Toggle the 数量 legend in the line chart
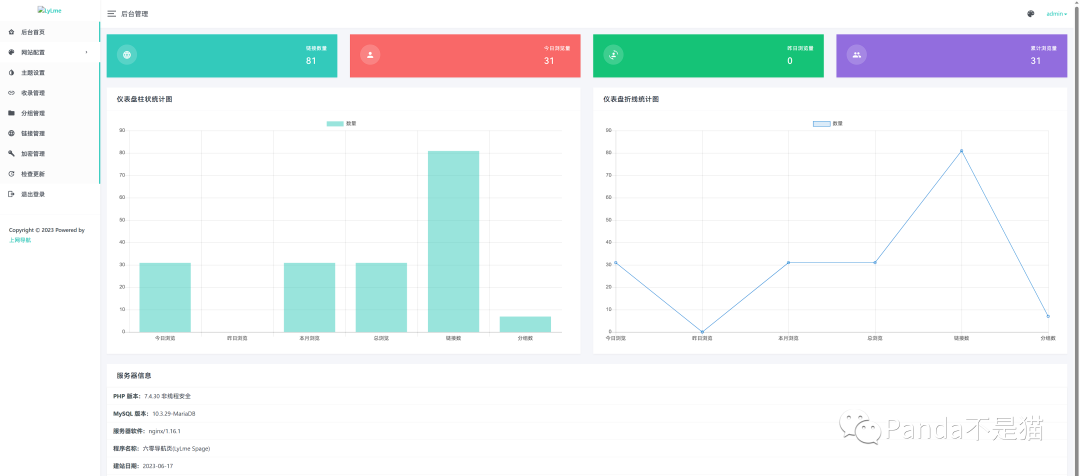 coord(828,123)
